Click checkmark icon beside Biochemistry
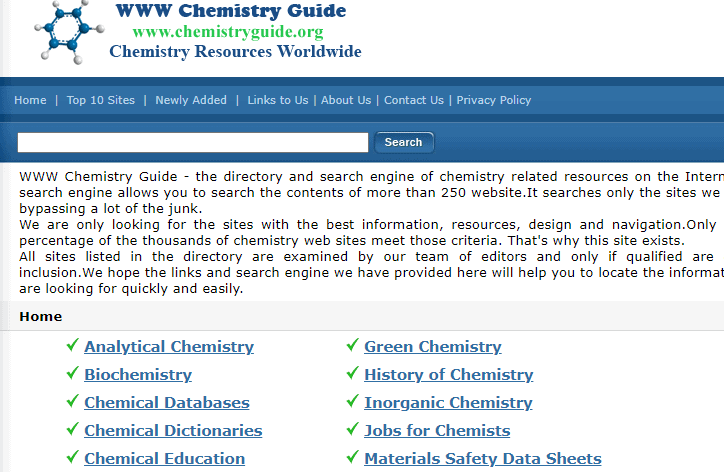Image resolution: width=724 pixels, height=472 pixels. [x=72, y=373]
